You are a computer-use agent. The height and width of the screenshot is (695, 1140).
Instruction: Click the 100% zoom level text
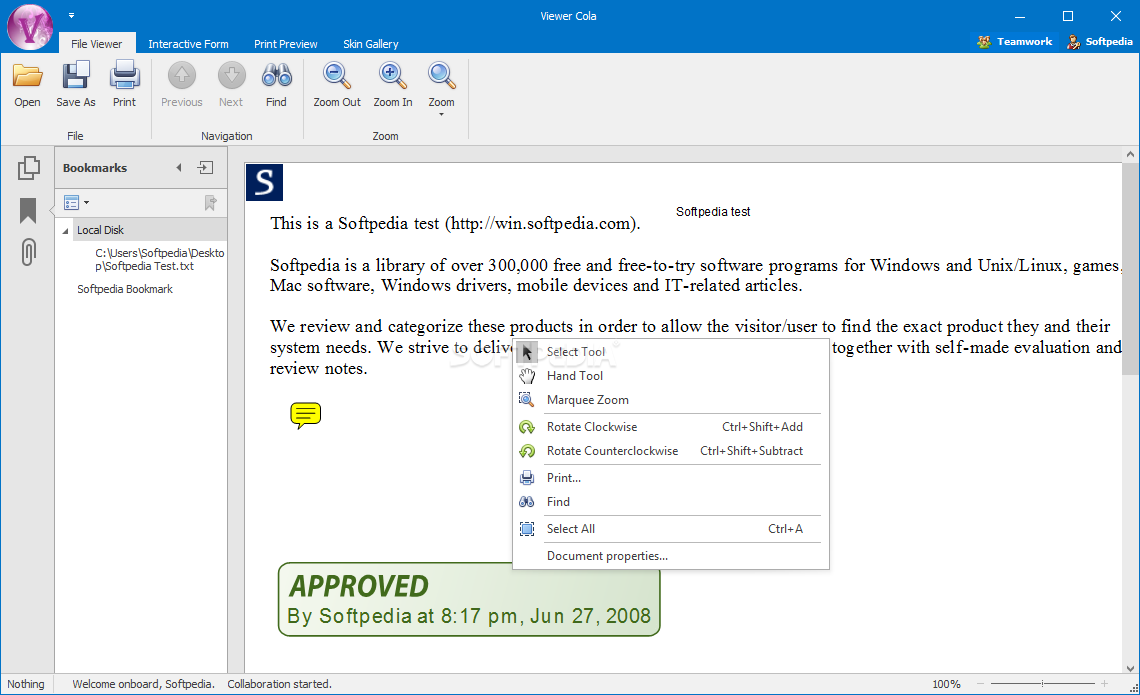(x=946, y=684)
